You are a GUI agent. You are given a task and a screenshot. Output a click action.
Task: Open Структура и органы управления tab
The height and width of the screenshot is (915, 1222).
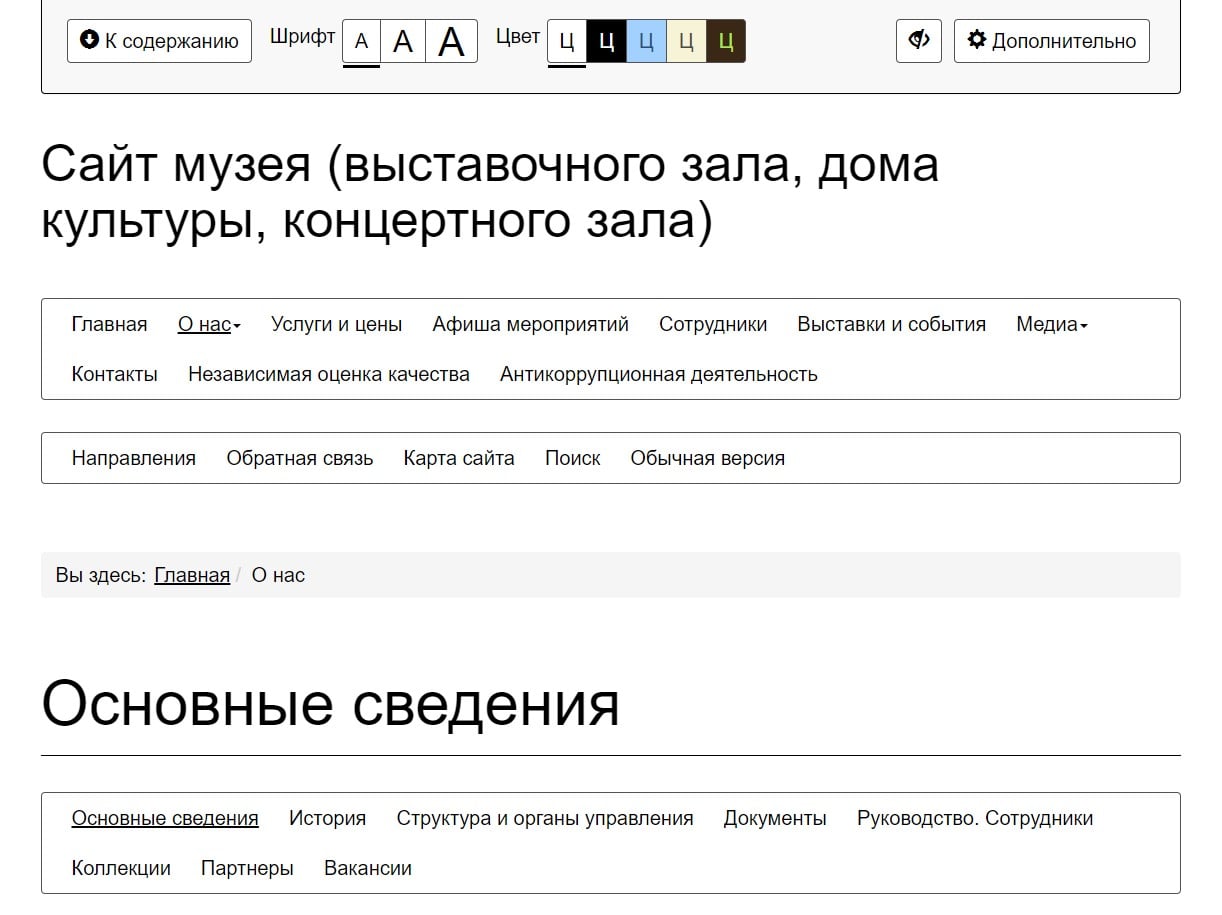coord(544,818)
